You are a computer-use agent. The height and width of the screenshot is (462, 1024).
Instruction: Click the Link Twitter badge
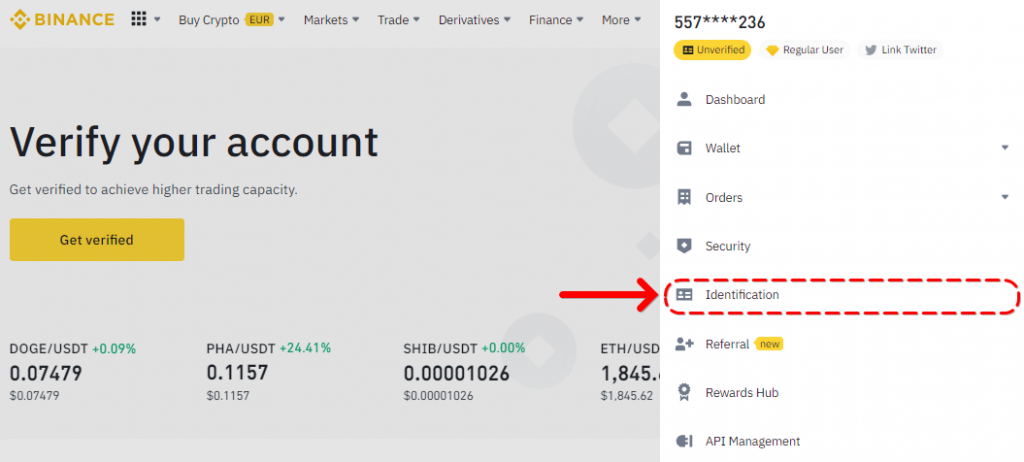click(900, 50)
